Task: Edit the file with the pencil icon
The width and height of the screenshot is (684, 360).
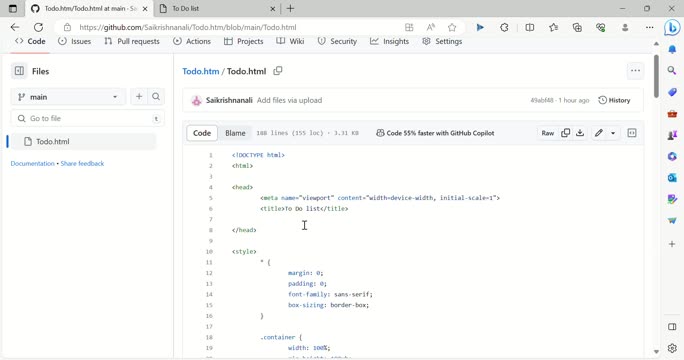Action: pos(599,133)
